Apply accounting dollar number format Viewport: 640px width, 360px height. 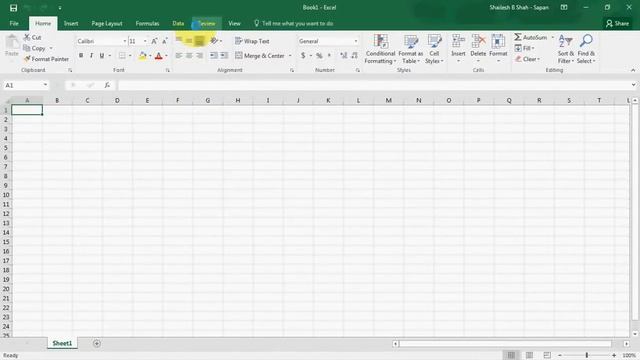(303, 56)
